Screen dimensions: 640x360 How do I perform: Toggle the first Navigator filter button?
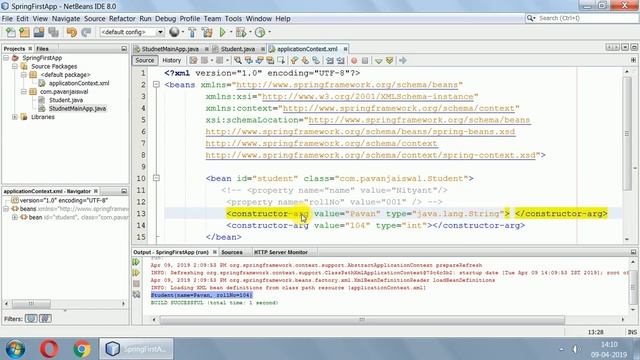click(31, 318)
